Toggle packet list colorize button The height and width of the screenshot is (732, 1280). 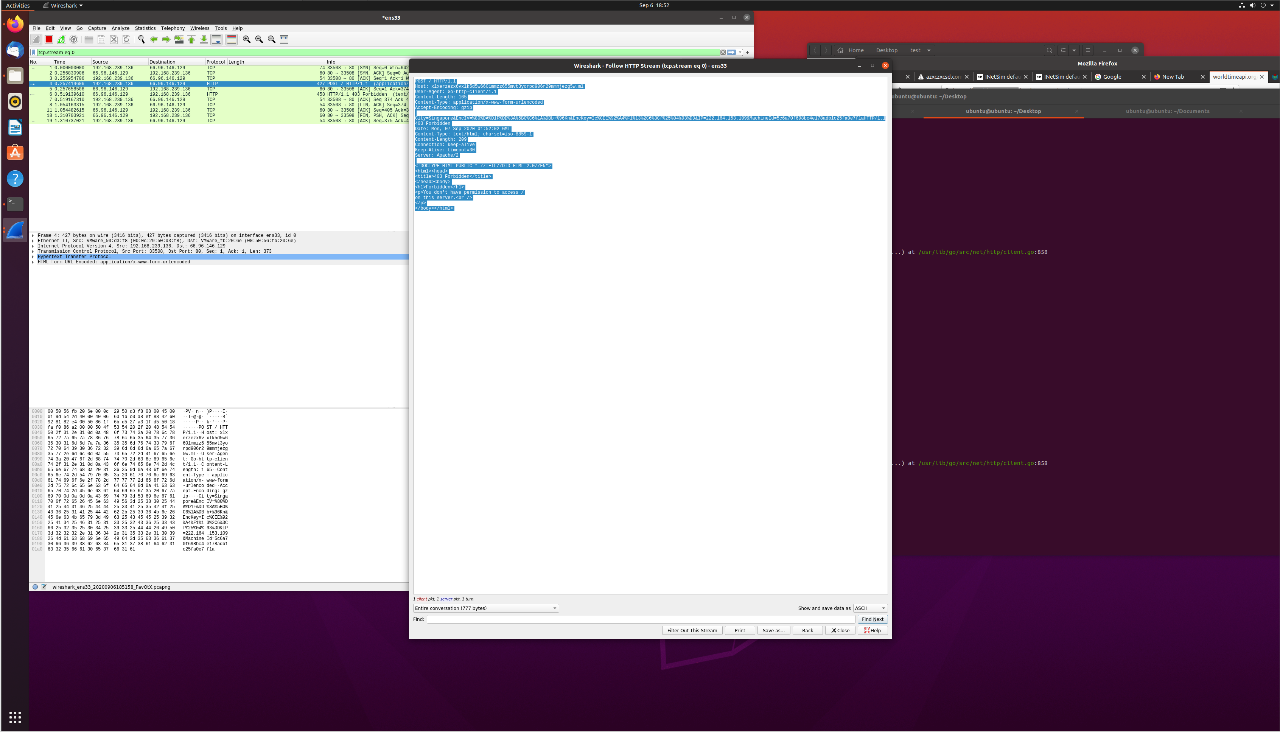(x=231, y=39)
